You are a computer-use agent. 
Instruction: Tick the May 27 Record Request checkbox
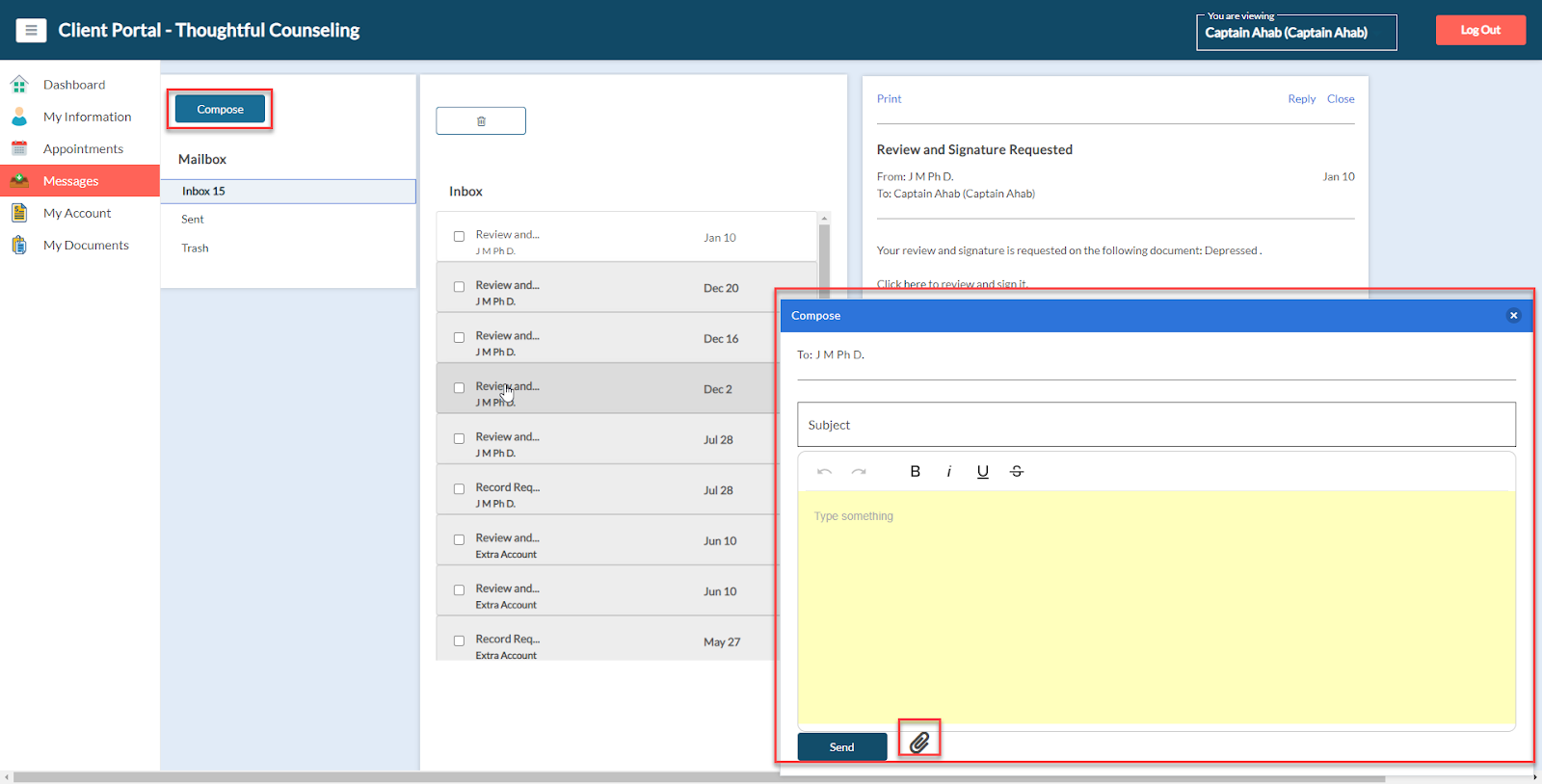[x=460, y=641]
